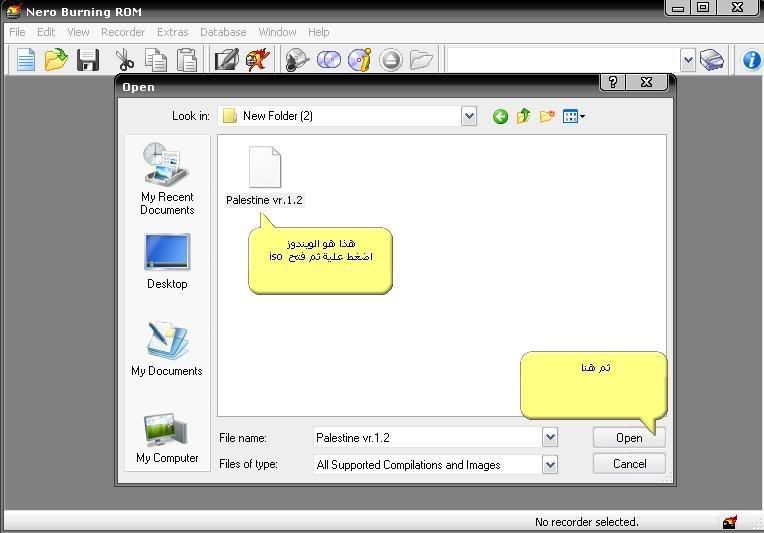
Task: Close the Open dialog
Action: pos(646,82)
